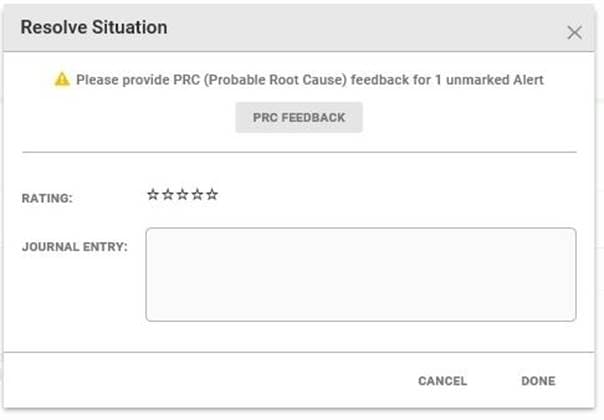604x420 pixels.
Task: Give a five-star rating
Action: 212,194
